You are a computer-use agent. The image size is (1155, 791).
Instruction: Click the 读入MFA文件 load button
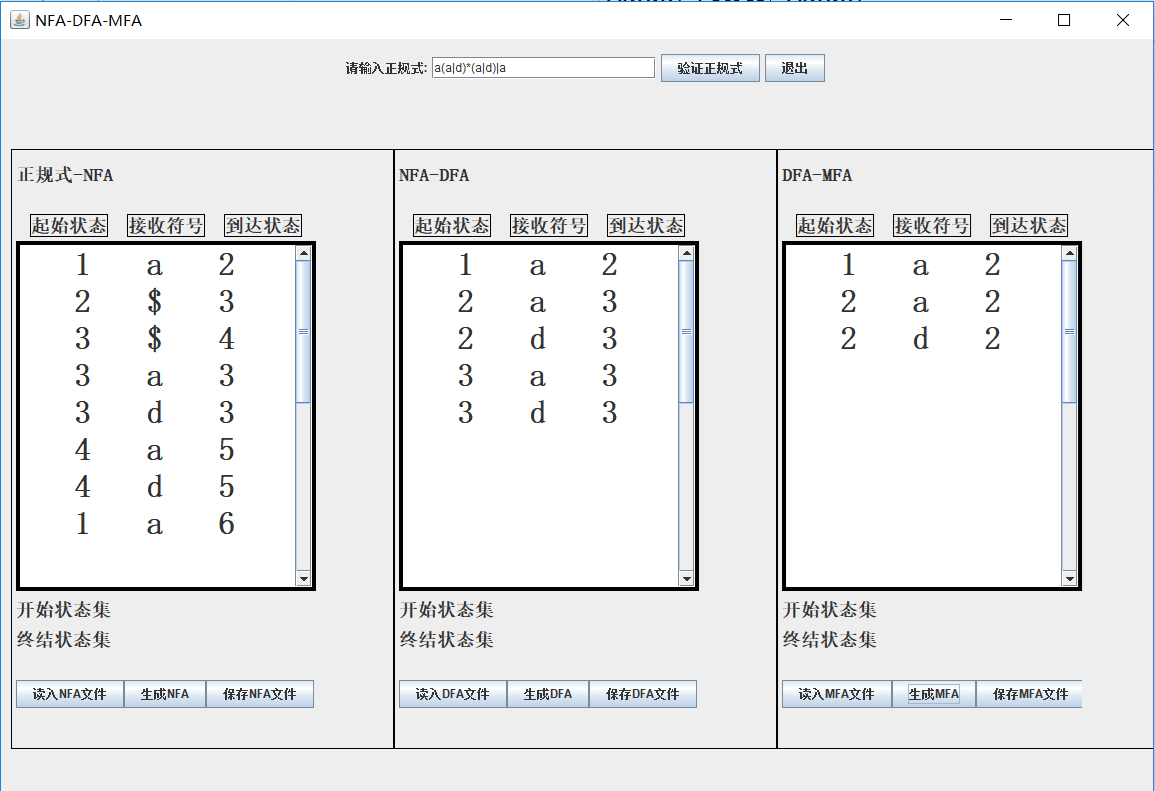[836, 693]
